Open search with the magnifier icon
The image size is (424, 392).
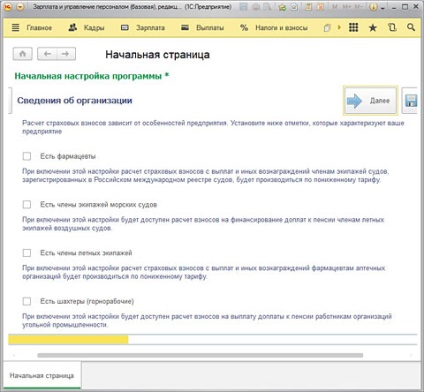411,28
